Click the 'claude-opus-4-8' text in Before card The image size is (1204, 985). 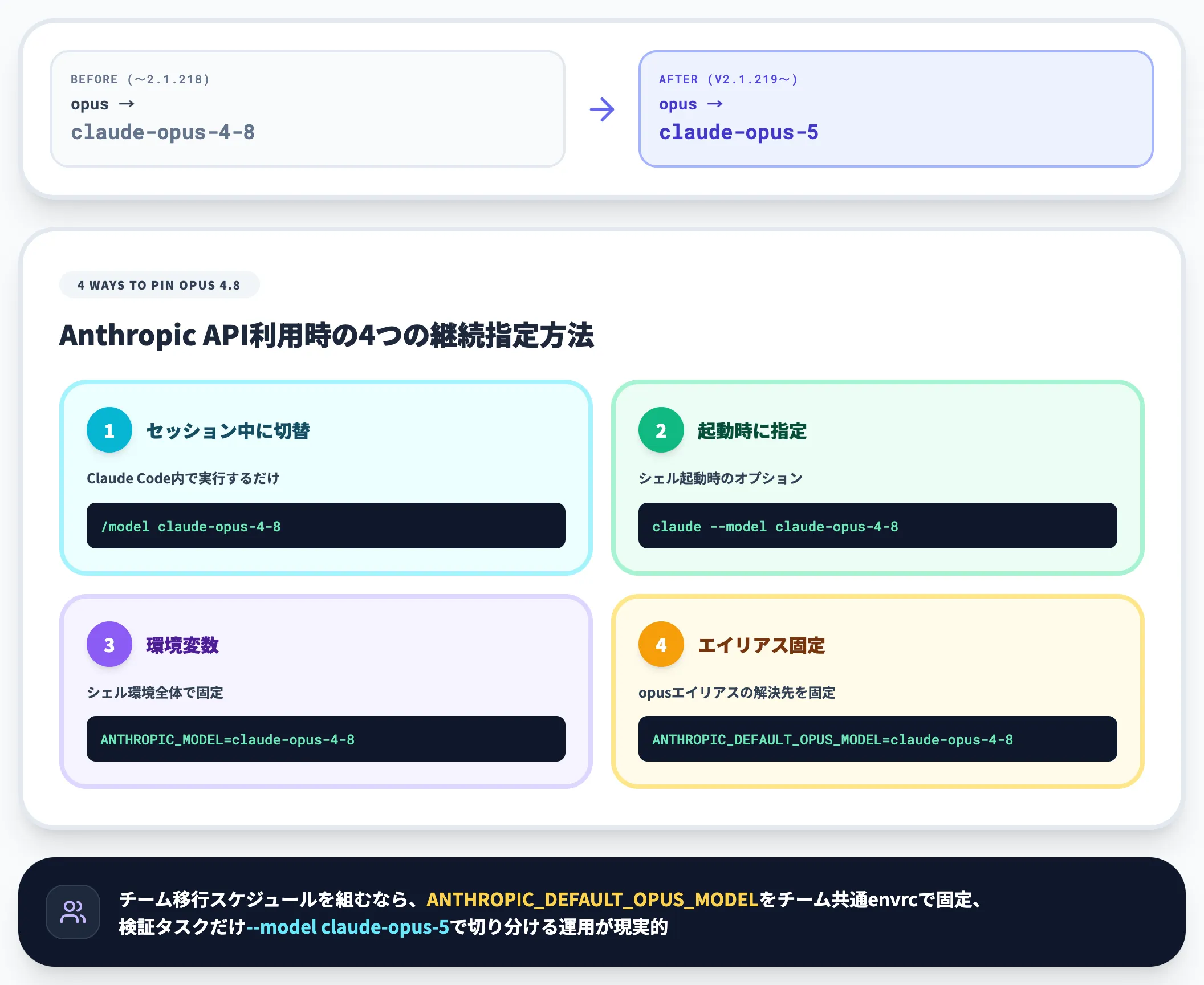(163, 132)
